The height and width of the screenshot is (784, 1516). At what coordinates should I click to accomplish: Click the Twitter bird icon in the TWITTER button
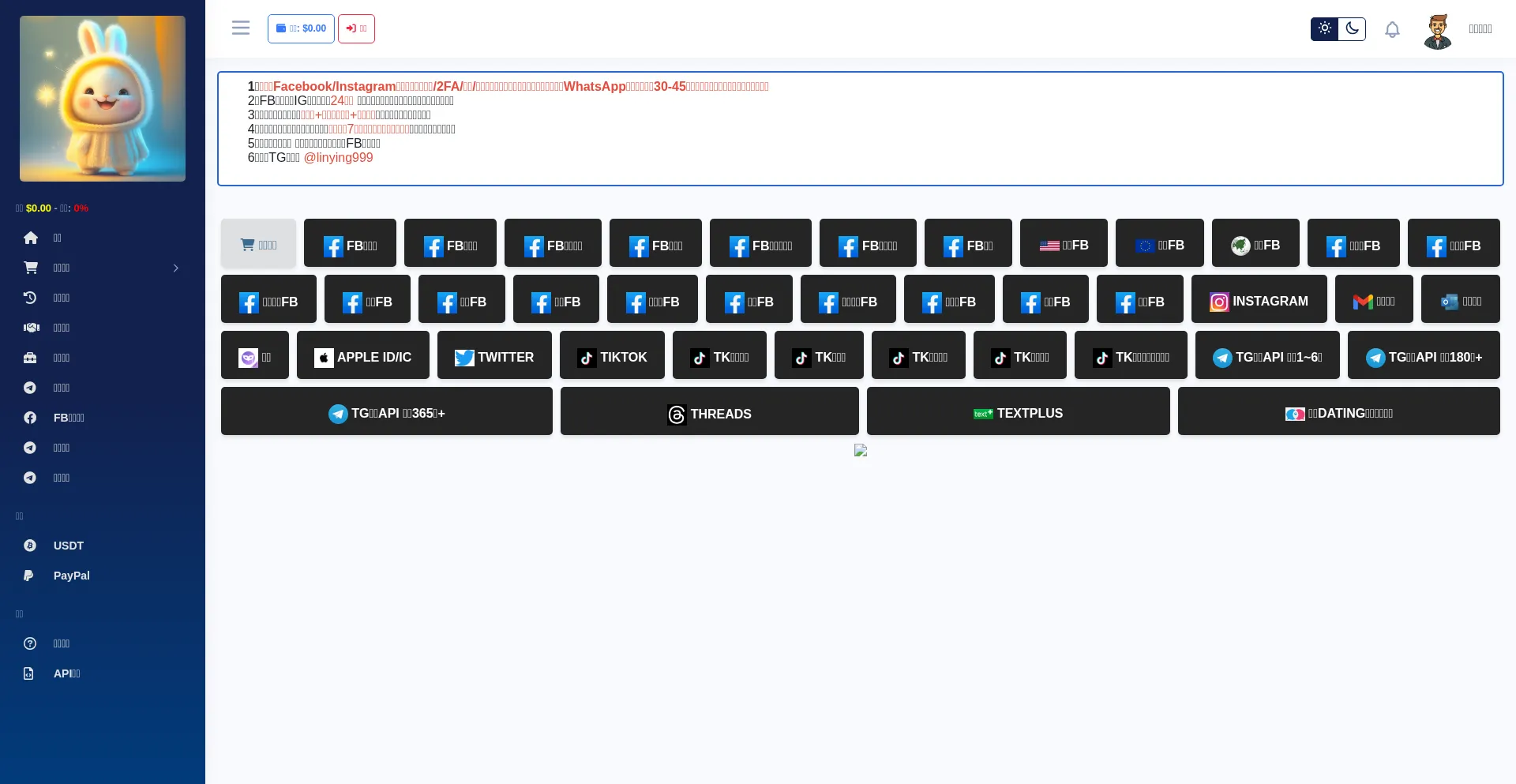pyautogui.click(x=464, y=358)
